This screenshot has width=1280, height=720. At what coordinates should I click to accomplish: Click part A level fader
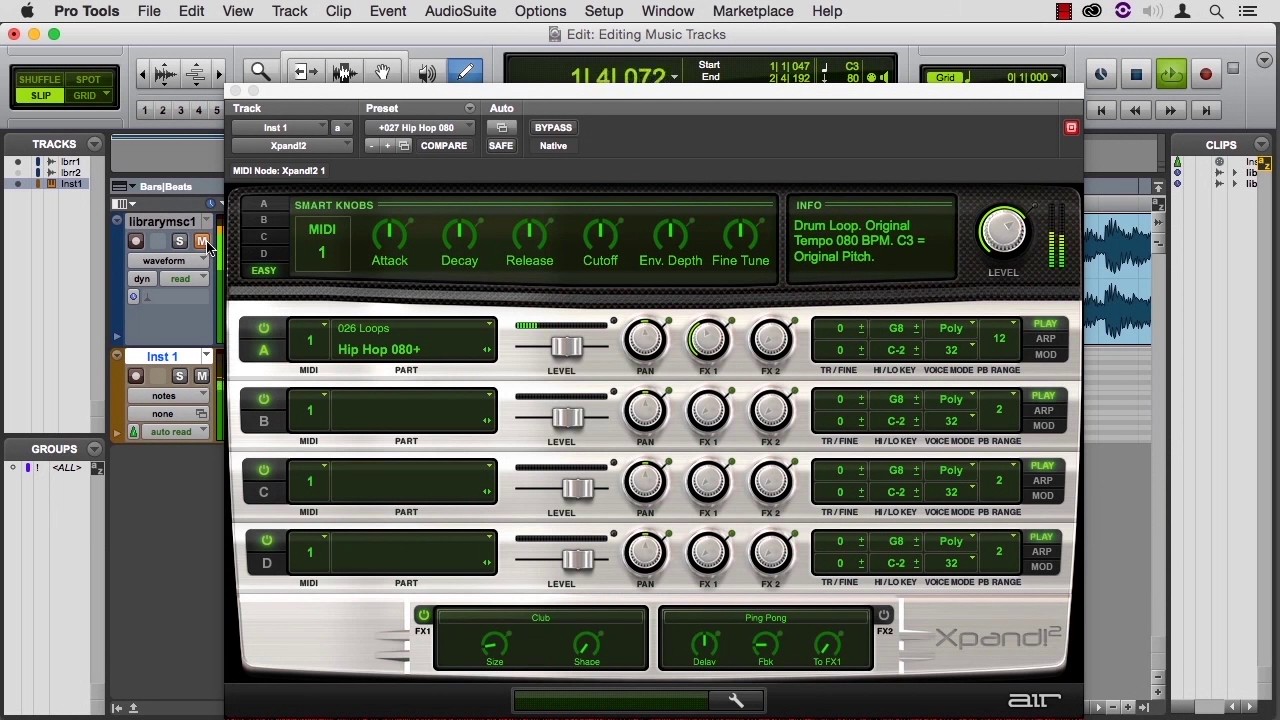click(x=566, y=347)
